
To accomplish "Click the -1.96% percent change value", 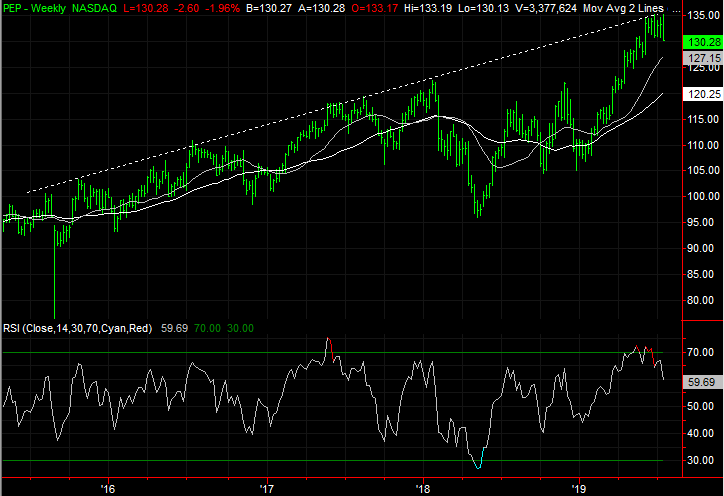I will (x=223, y=8).
